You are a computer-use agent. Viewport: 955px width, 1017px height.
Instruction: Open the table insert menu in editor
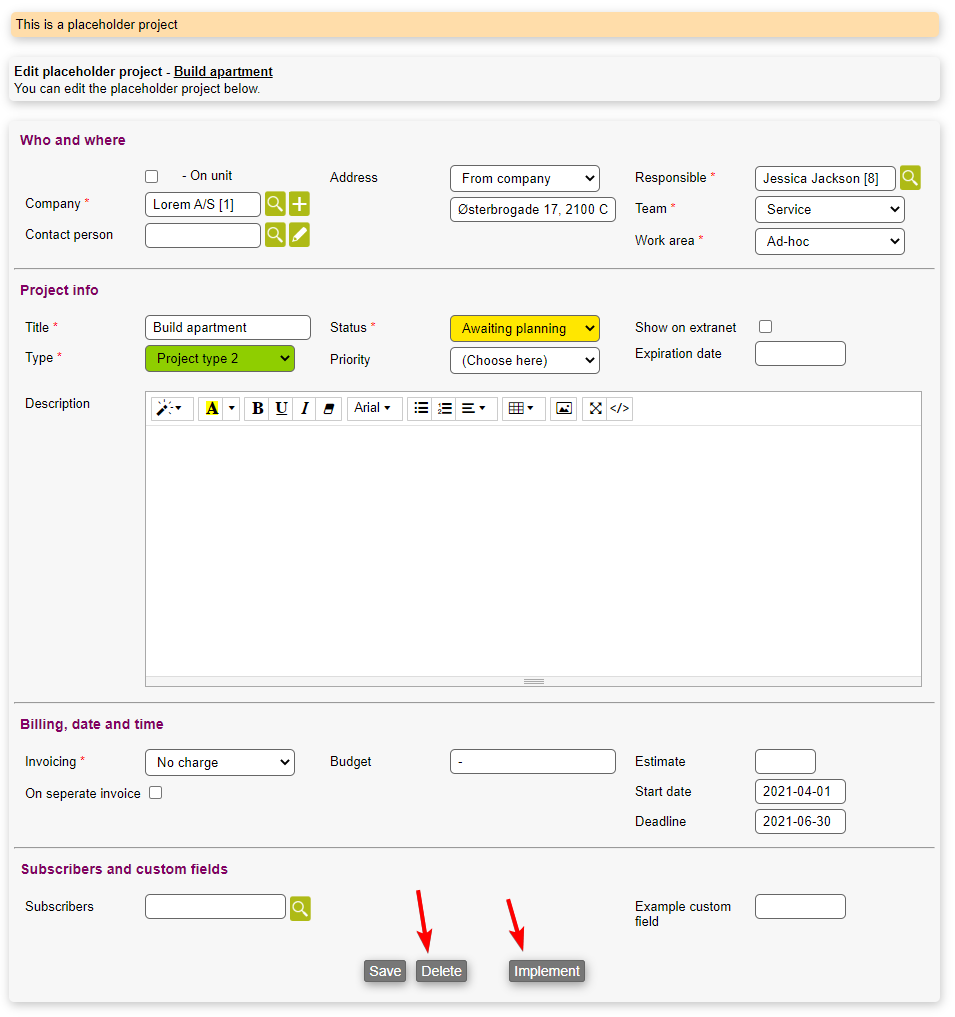pos(522,408)
